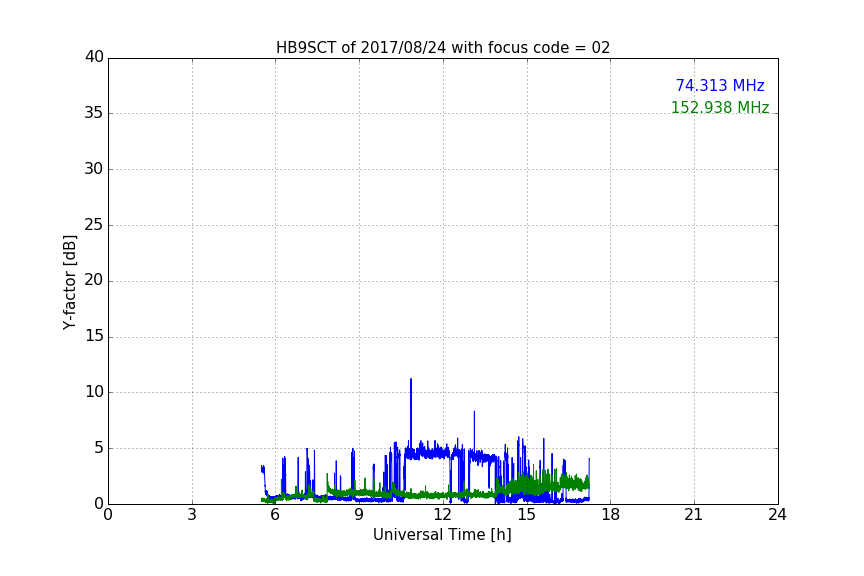Select the blue 74.313 MHz legend label
864x576 pixels.
720,85
